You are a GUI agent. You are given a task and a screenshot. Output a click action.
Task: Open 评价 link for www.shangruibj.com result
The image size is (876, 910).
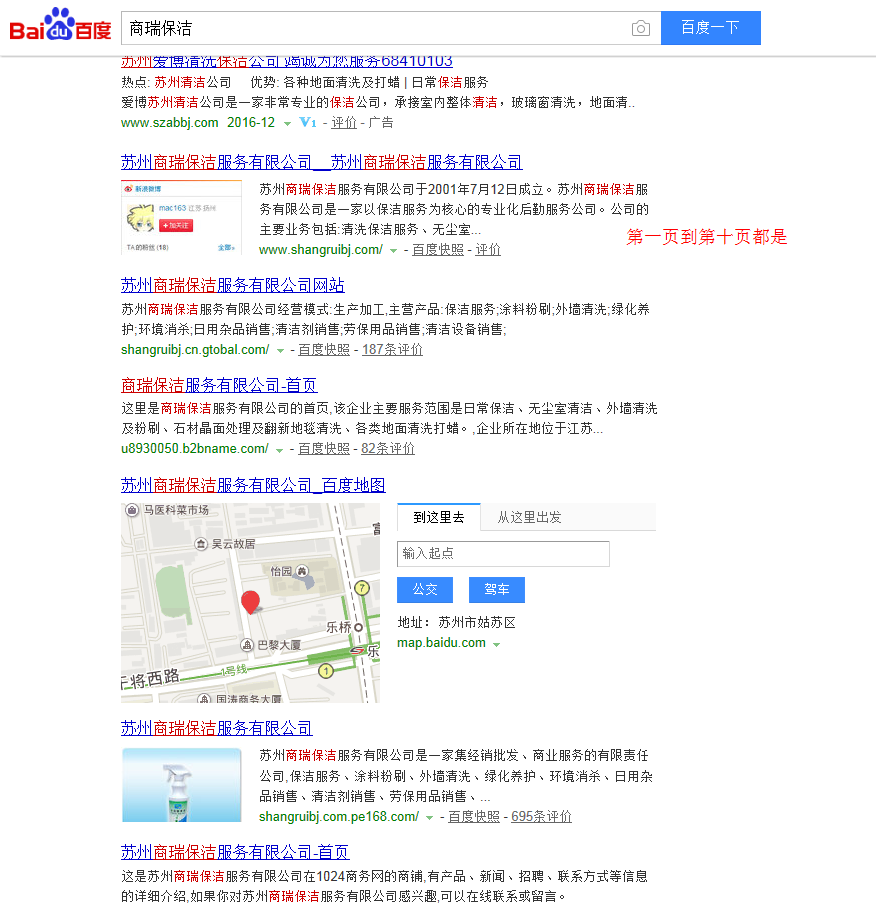(488, 250)
